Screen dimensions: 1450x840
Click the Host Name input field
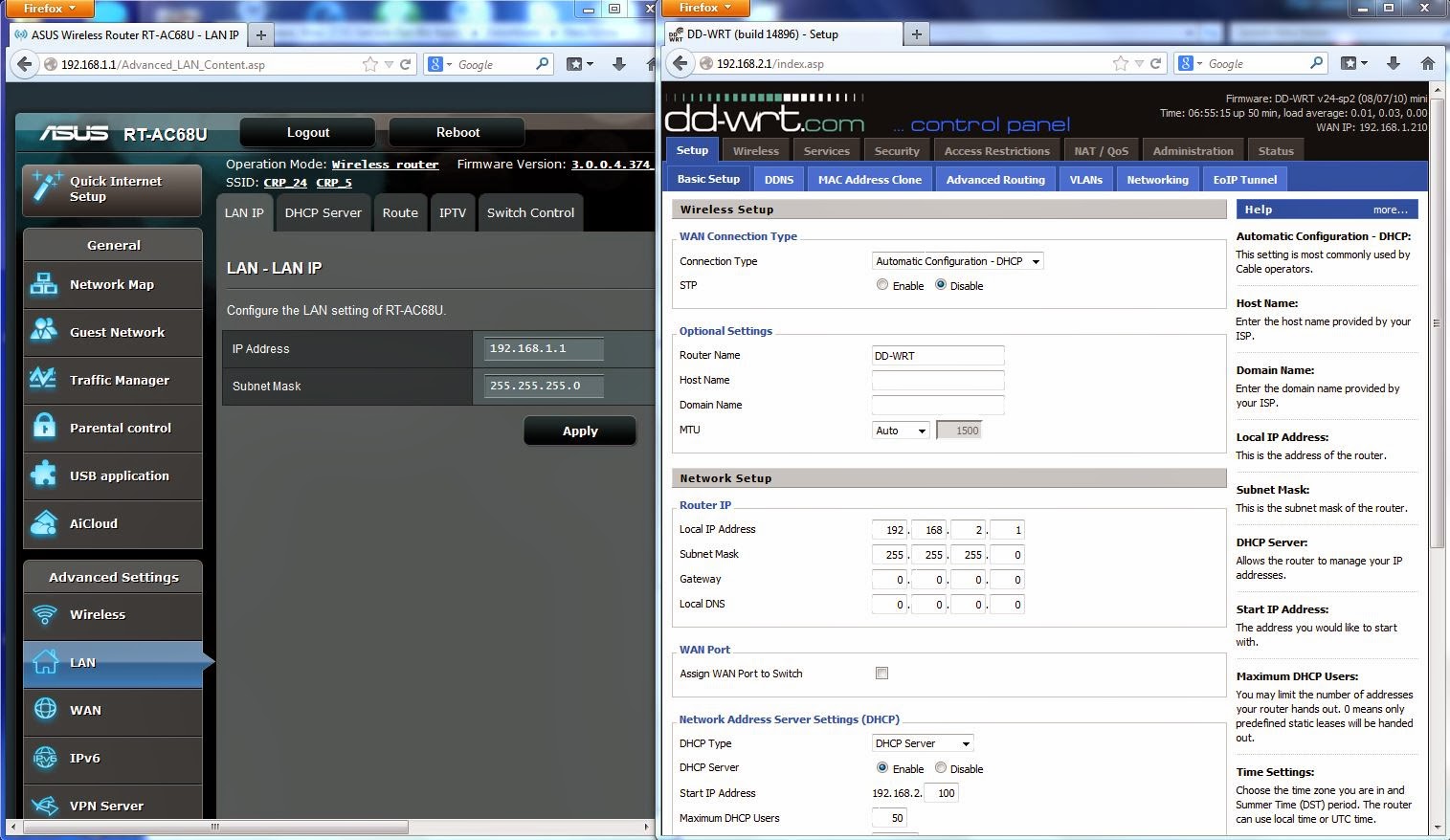pyautogui.click(x=938, y=381)
